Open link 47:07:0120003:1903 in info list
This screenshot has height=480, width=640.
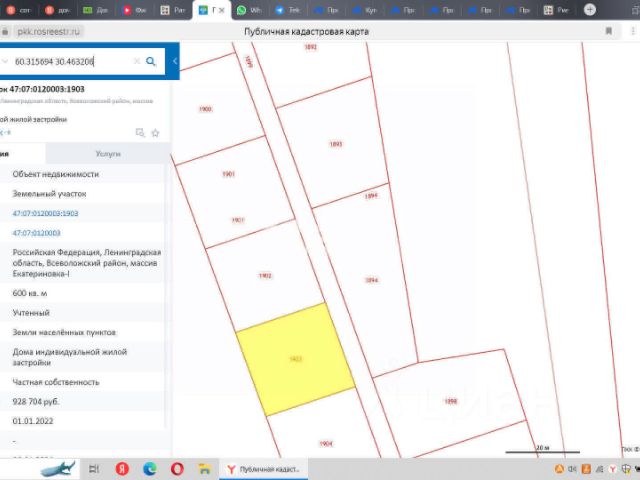(45, 213)
